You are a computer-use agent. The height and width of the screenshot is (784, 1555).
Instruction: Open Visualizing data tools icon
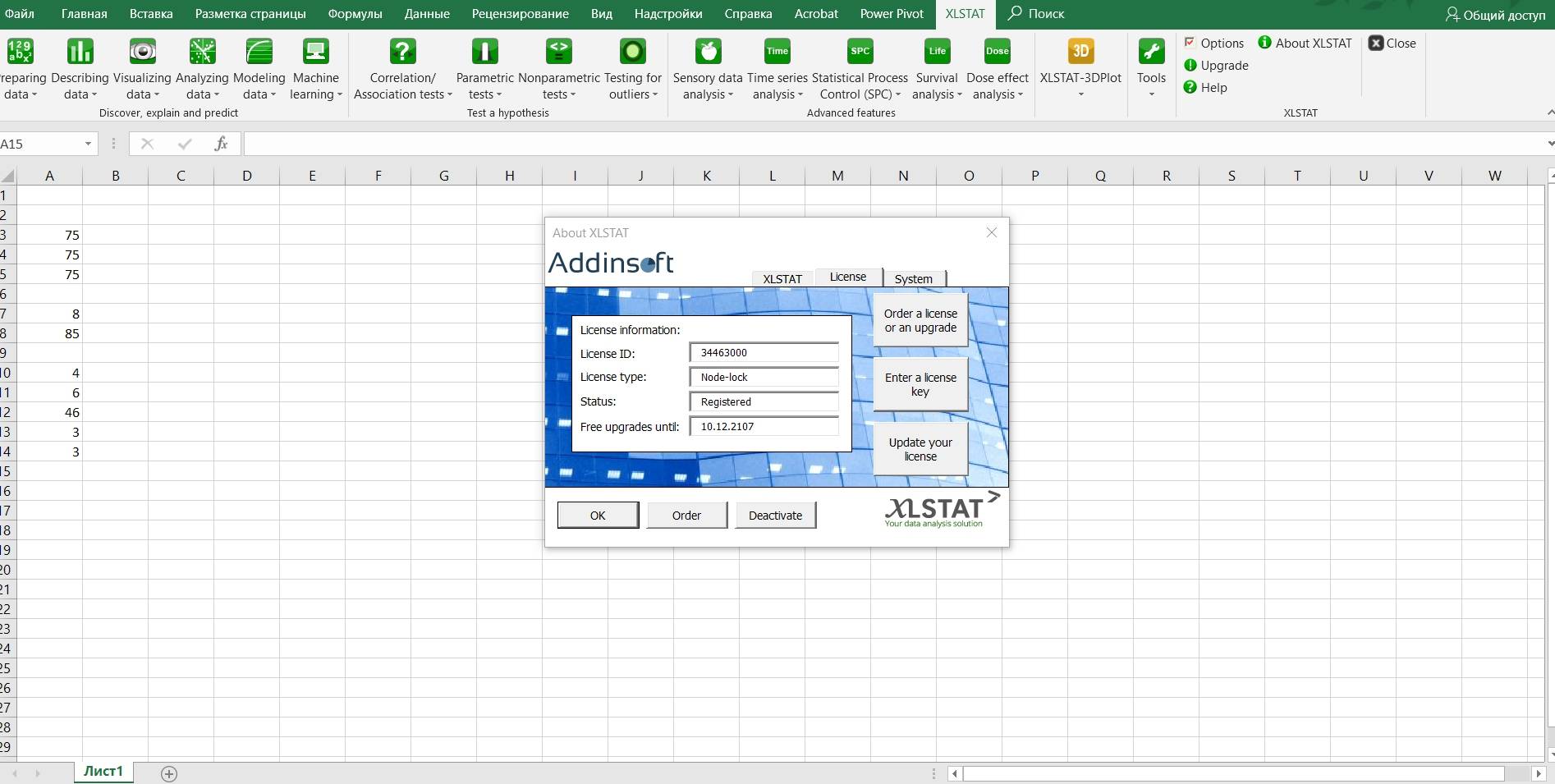[143, 52]
